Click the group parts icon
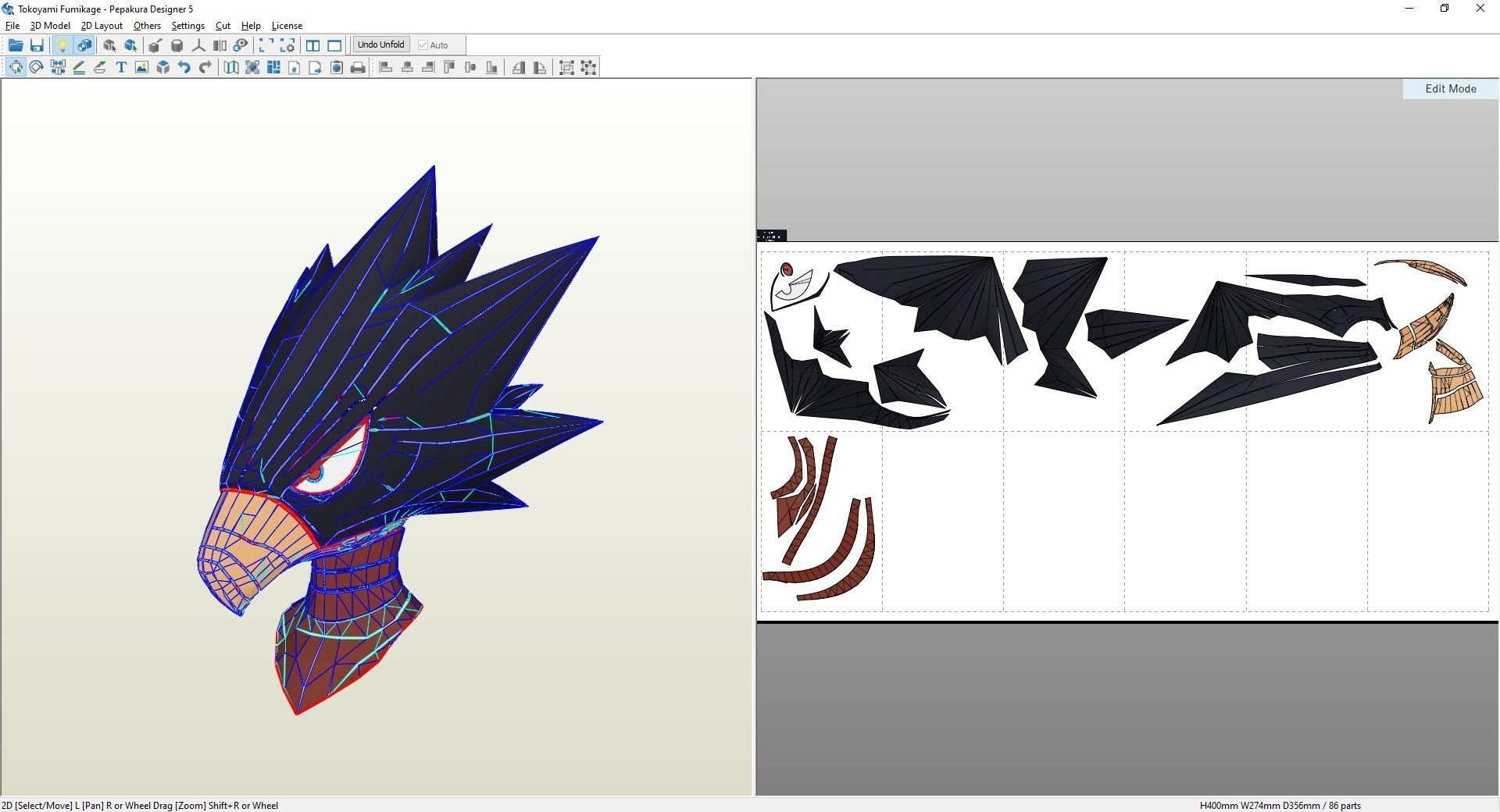Viewport: 1500px width, 812px height. [567, 67]
